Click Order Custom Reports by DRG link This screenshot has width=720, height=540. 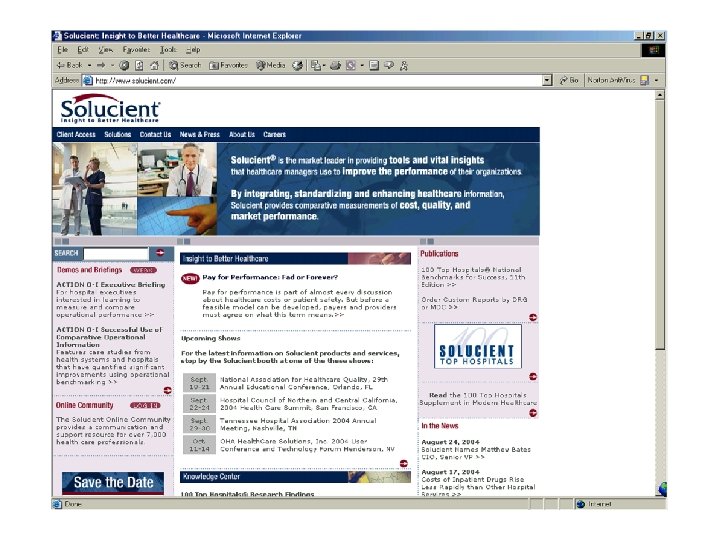point(474,303)
